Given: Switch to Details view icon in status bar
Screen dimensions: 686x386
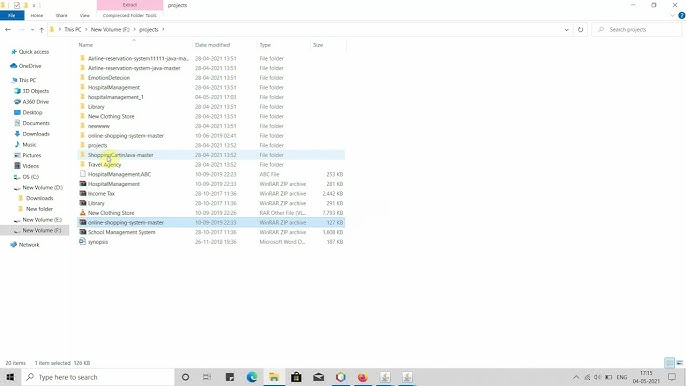Looking at the screenshot, I should (669, 363).
